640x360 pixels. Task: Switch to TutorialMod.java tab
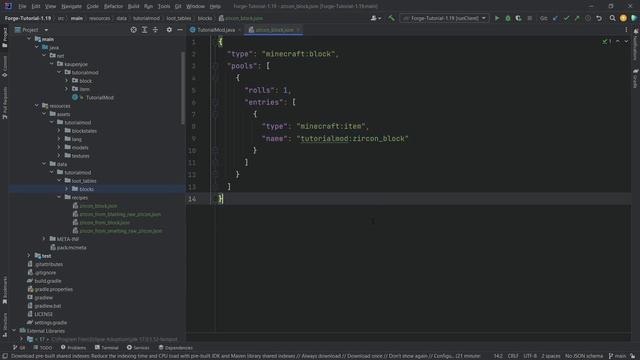[x=216, y=30]
